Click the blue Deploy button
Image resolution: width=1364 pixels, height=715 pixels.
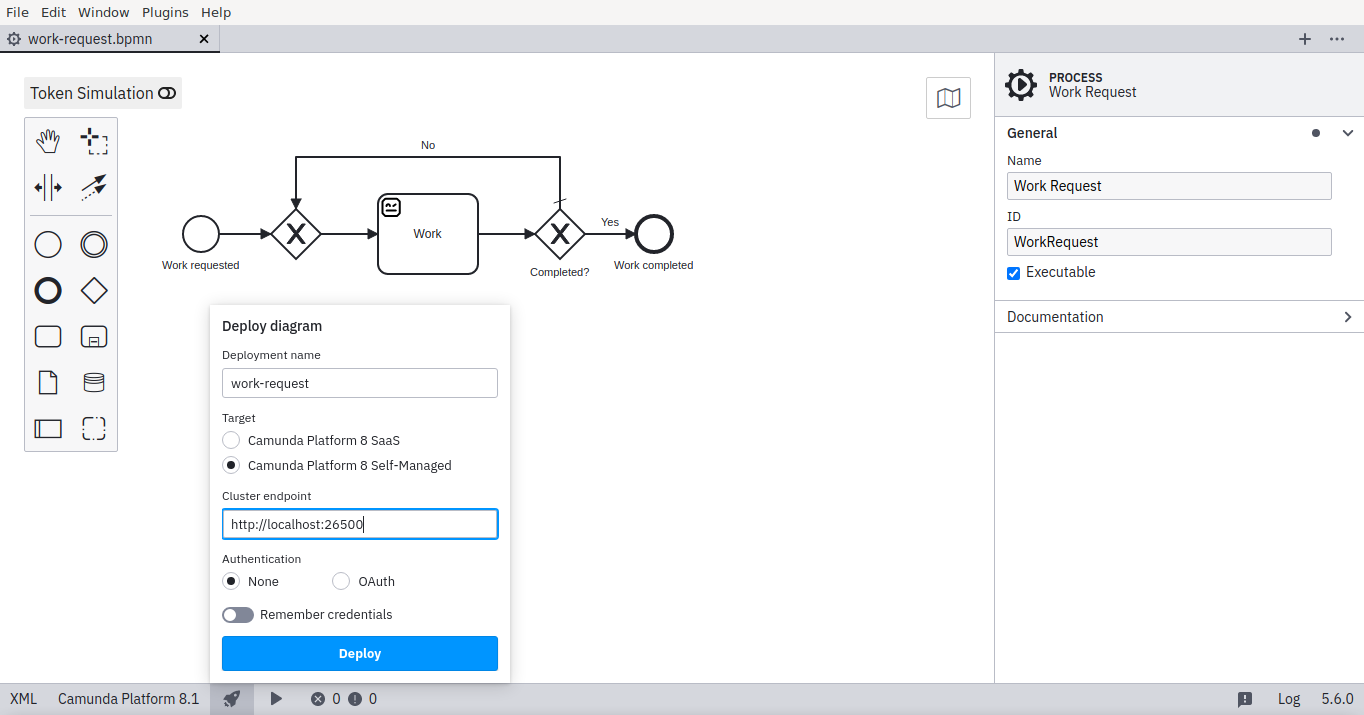point(360,653)
